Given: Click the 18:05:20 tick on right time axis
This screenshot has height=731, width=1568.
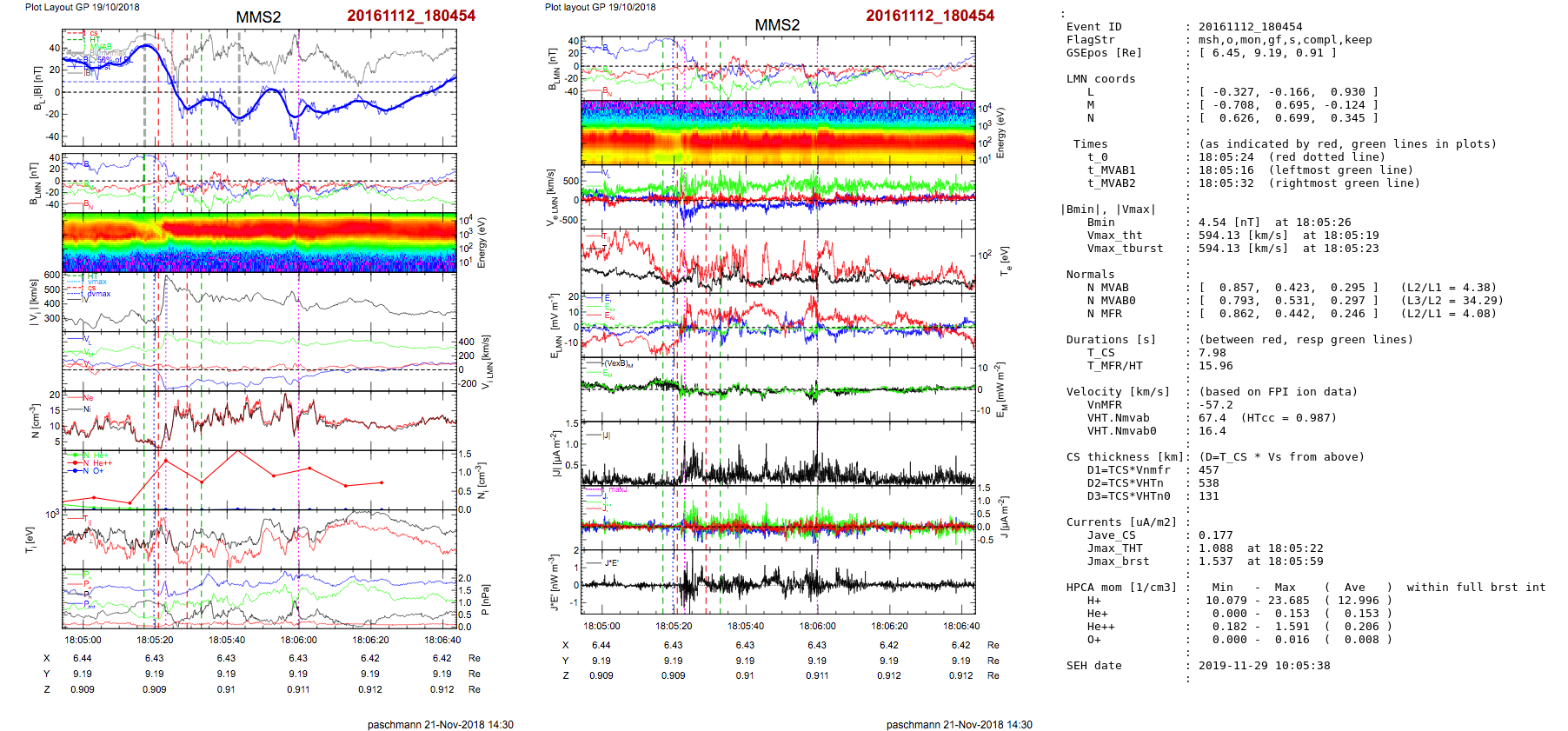Looking at the screenshot, I should tap(674, 626).
